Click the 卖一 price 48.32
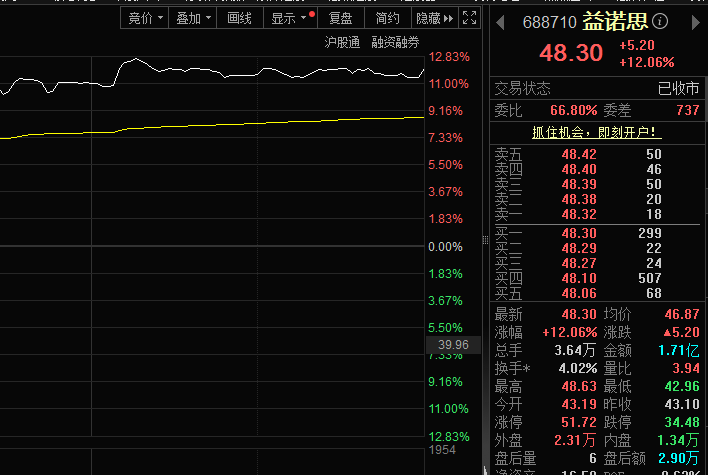This screenshot has height=475, width=708. (x=578, y=214)
